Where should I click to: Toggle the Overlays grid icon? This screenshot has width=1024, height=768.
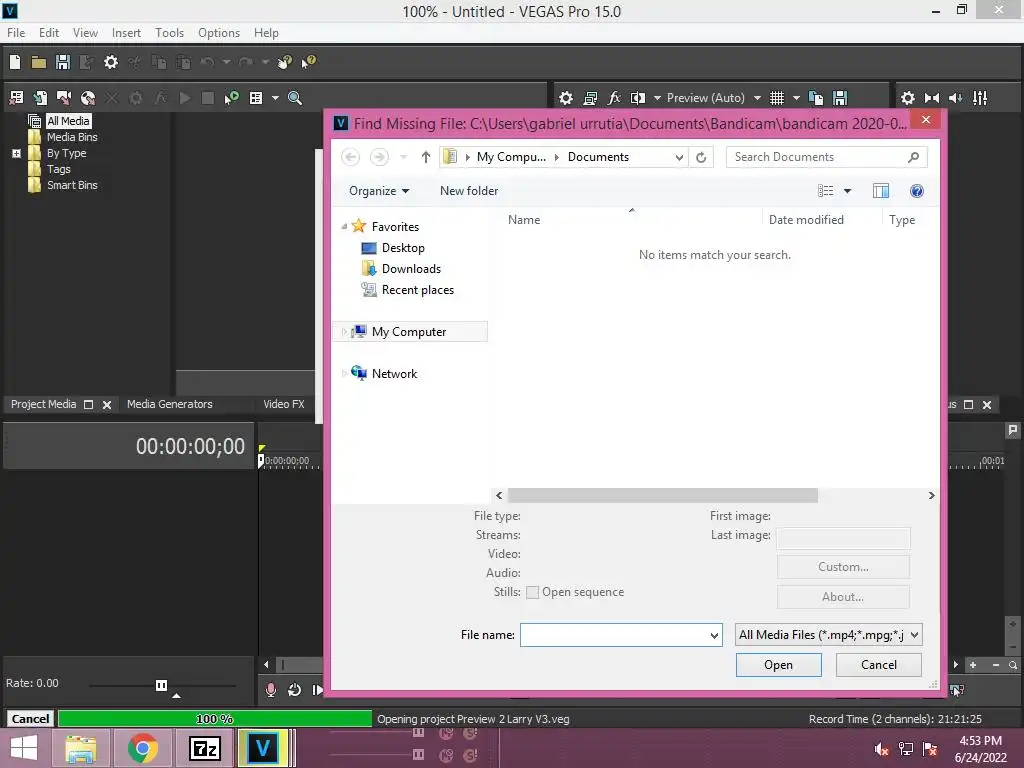point(776,98)
